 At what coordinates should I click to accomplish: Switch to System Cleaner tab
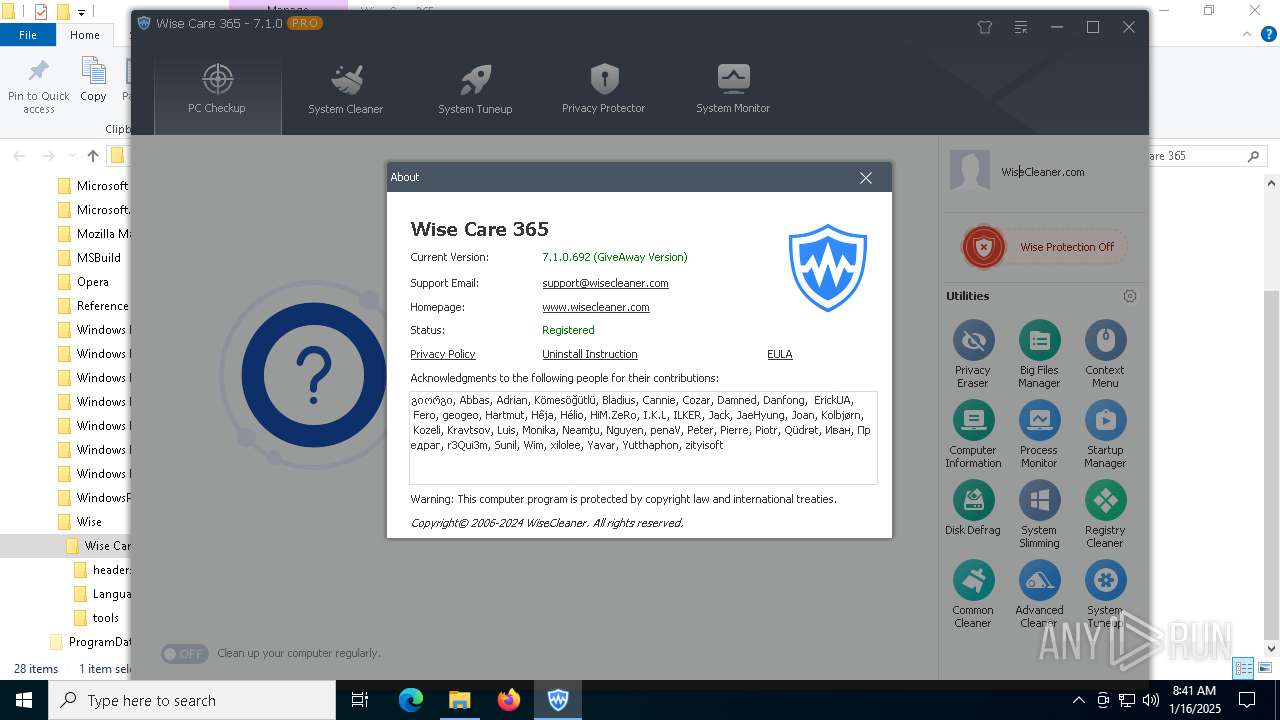(345, 89)
